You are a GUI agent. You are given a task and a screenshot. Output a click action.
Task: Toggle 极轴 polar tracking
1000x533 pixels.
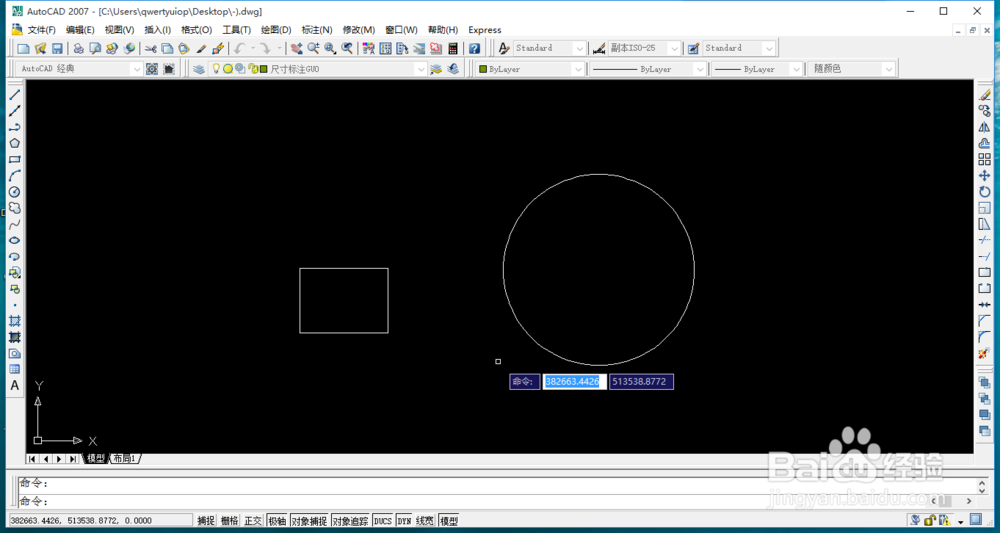coord(277,521)
